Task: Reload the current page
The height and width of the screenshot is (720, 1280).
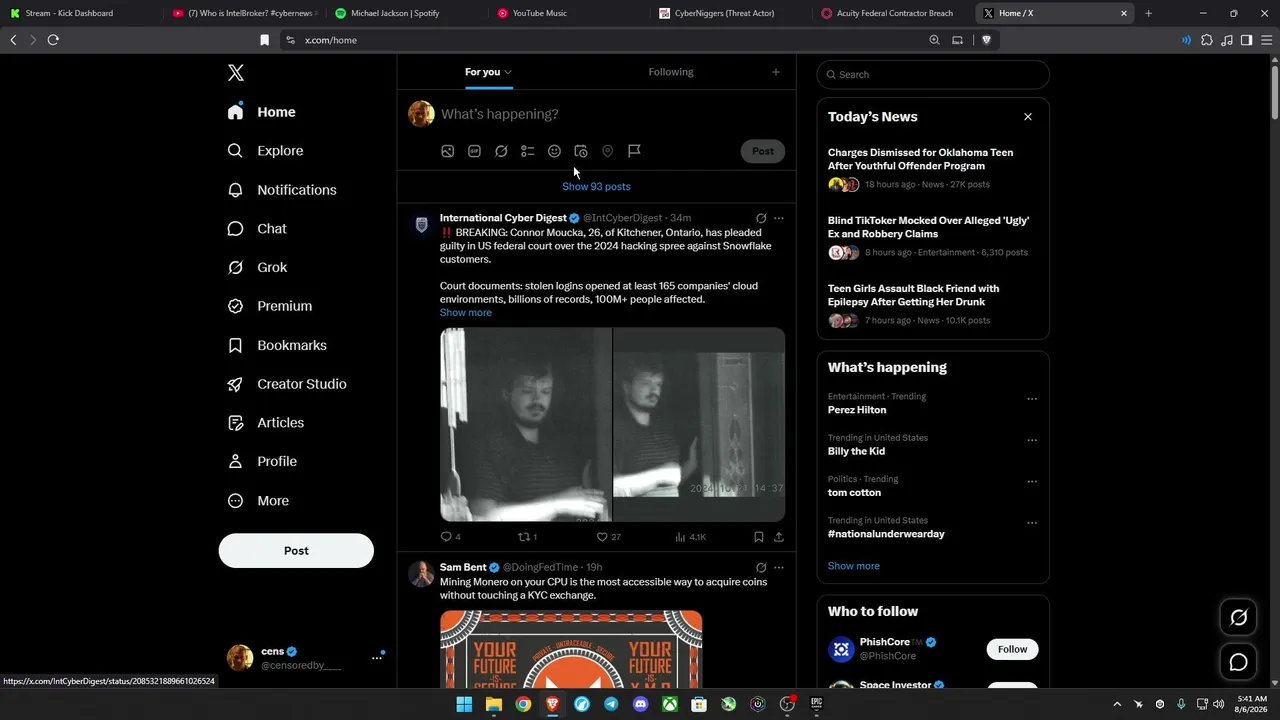Action: coord(53,40)
